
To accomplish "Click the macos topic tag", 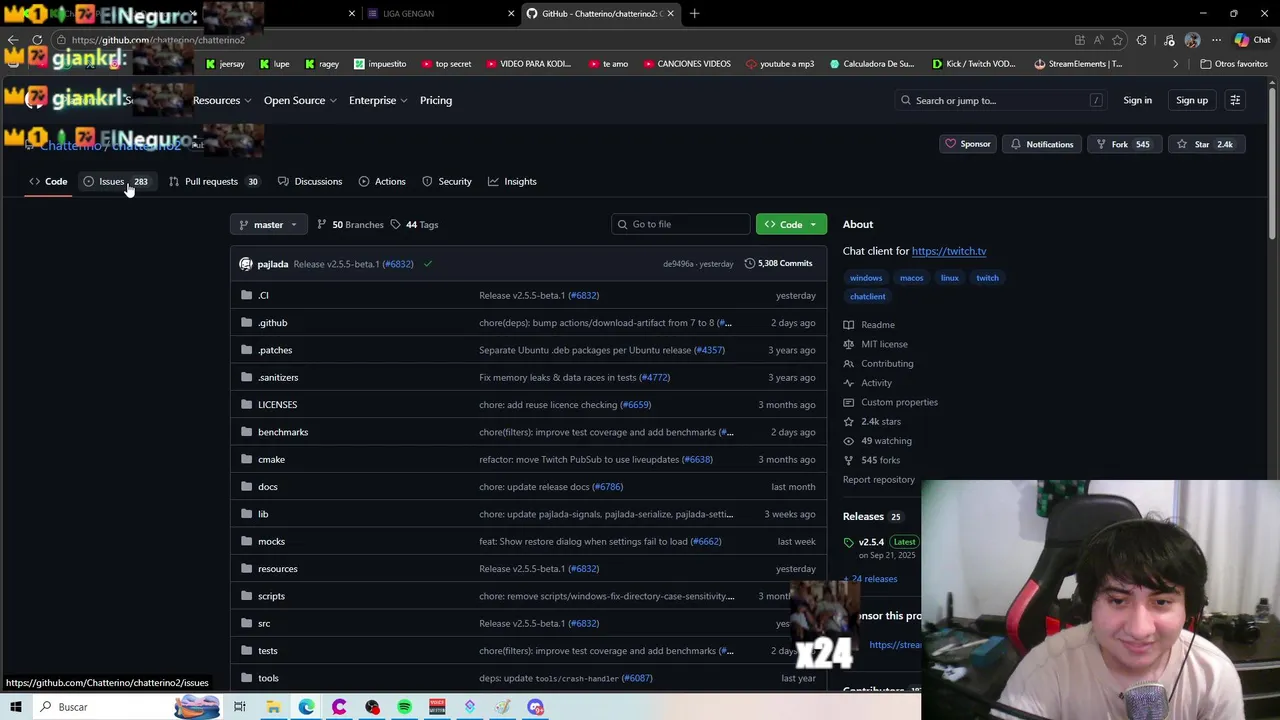I will click(911, 278).
